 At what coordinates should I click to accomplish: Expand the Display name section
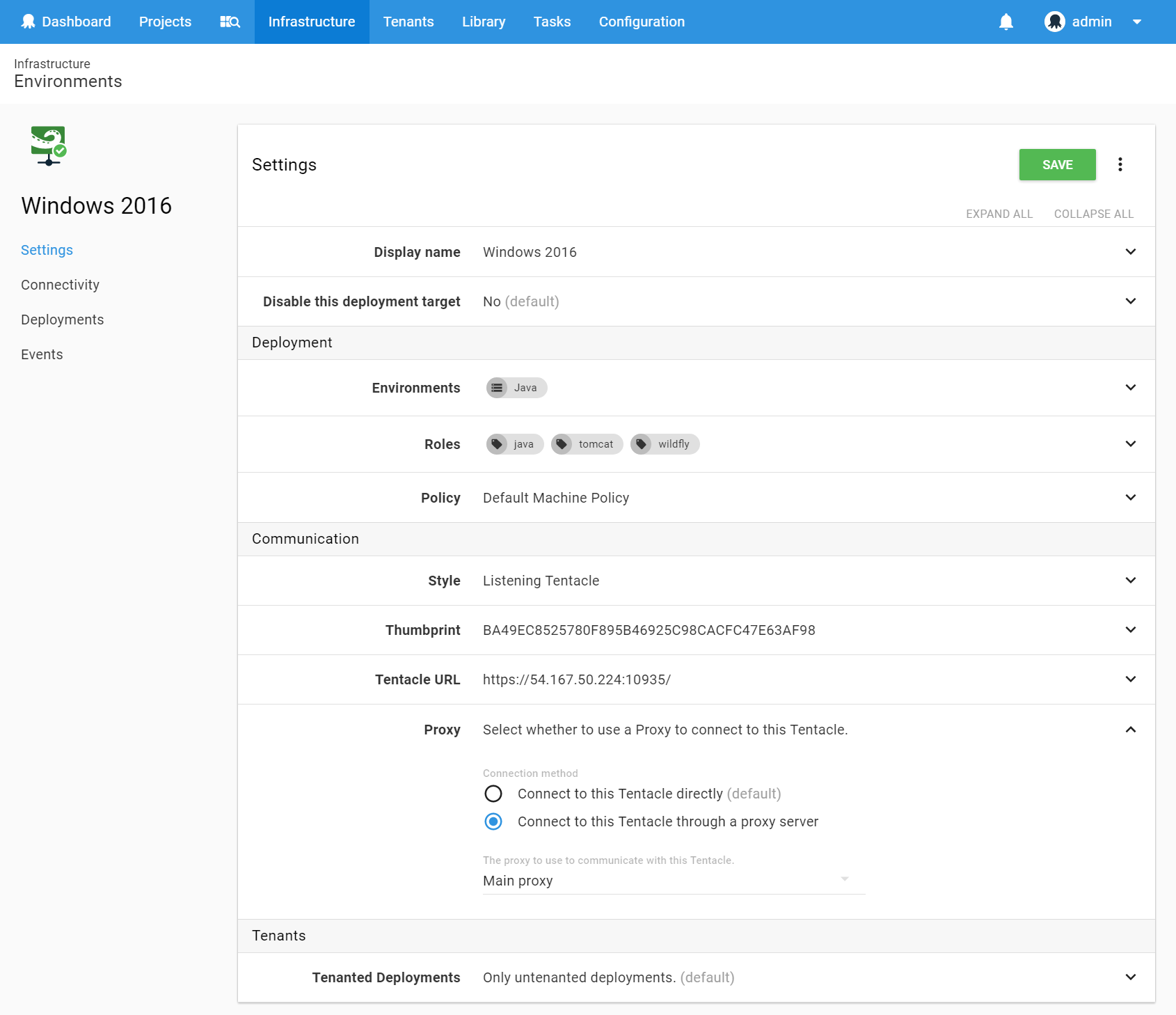(1131, 251)
